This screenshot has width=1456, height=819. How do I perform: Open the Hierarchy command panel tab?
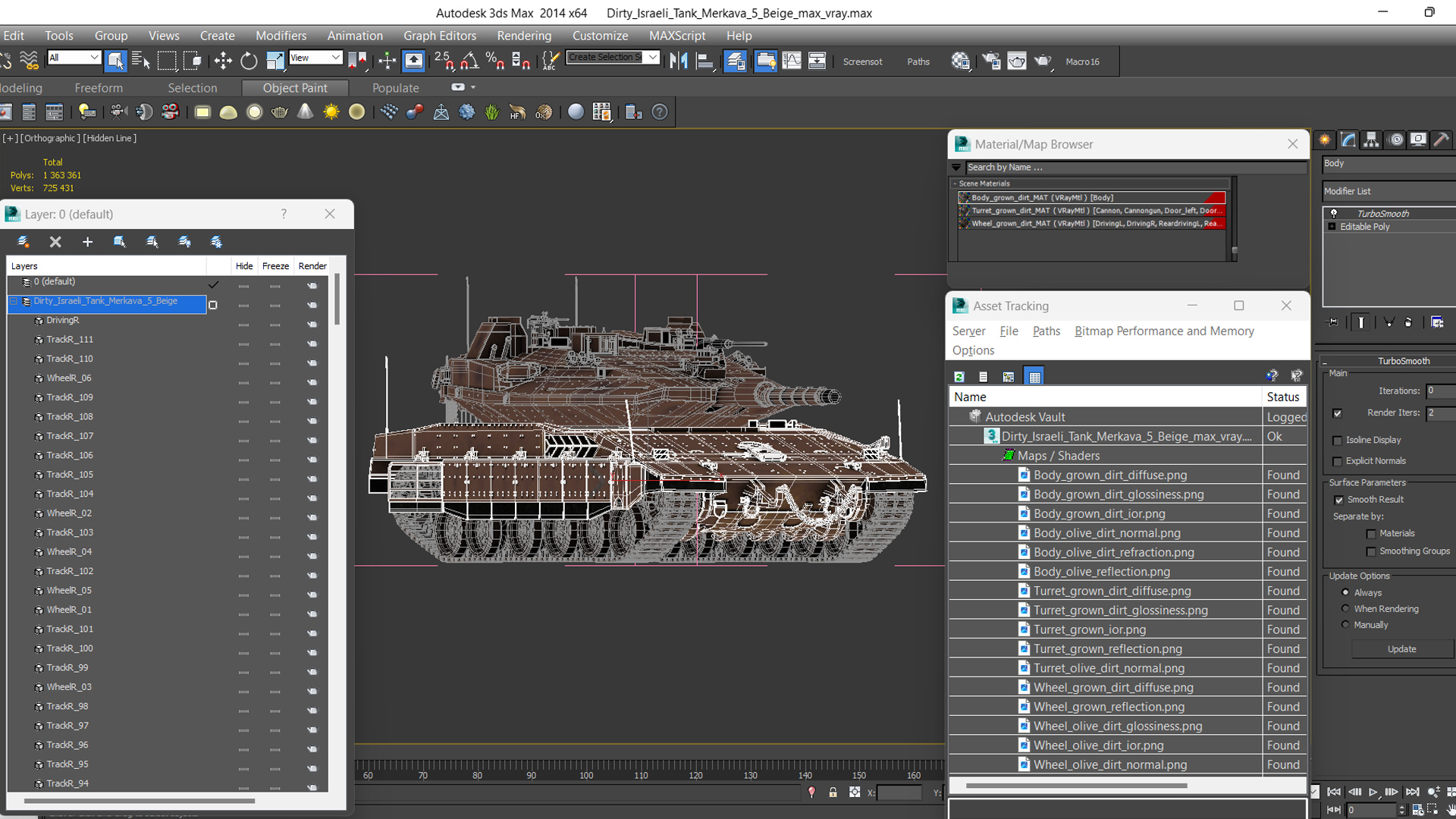1371,140
